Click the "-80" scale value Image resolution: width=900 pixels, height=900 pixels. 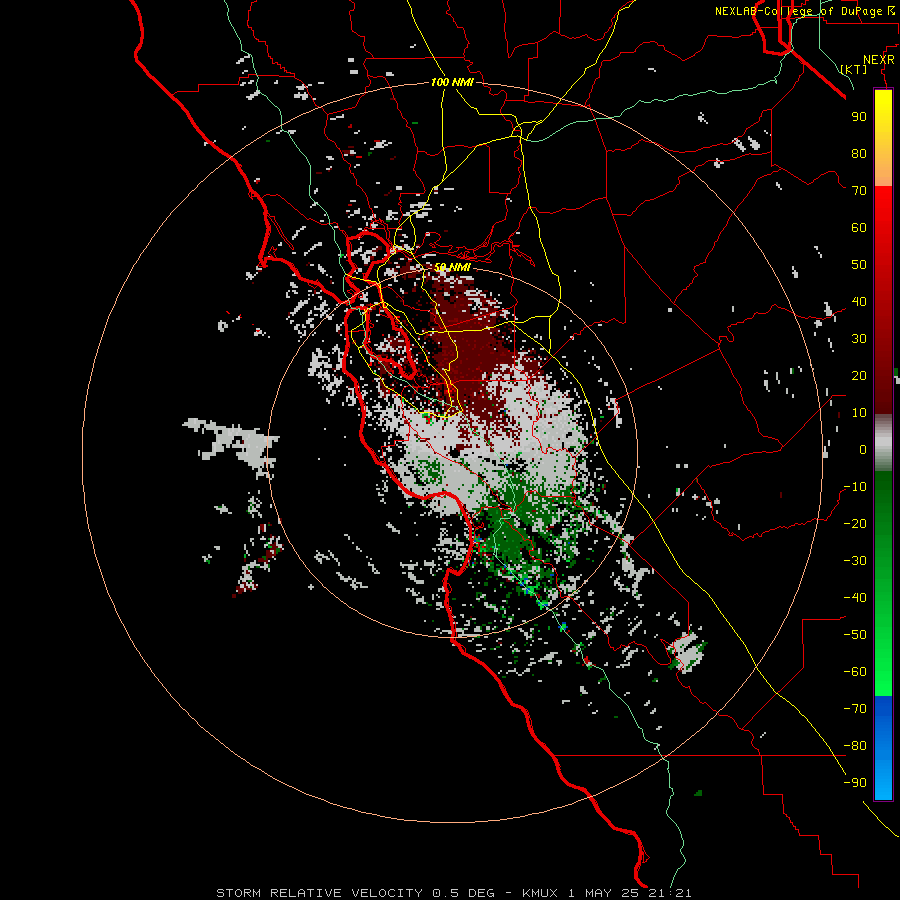click(x=855, y=746)
